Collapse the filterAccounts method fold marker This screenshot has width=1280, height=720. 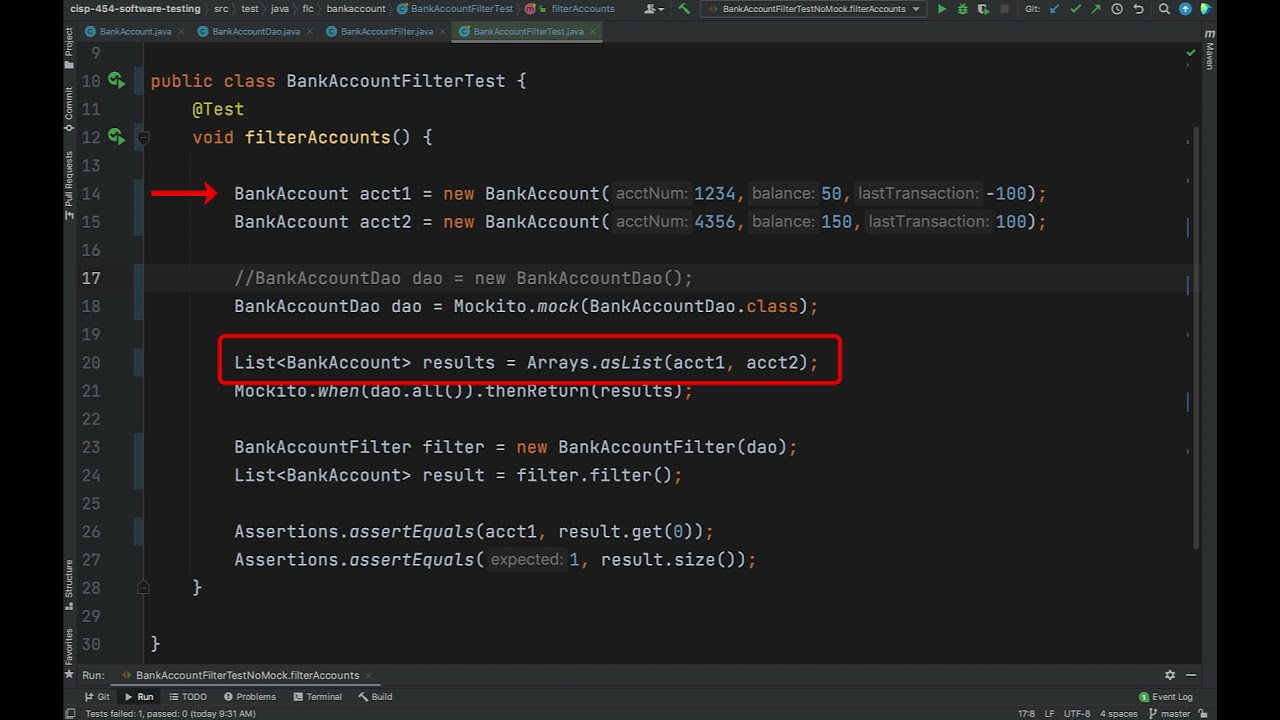pos(143,138)
